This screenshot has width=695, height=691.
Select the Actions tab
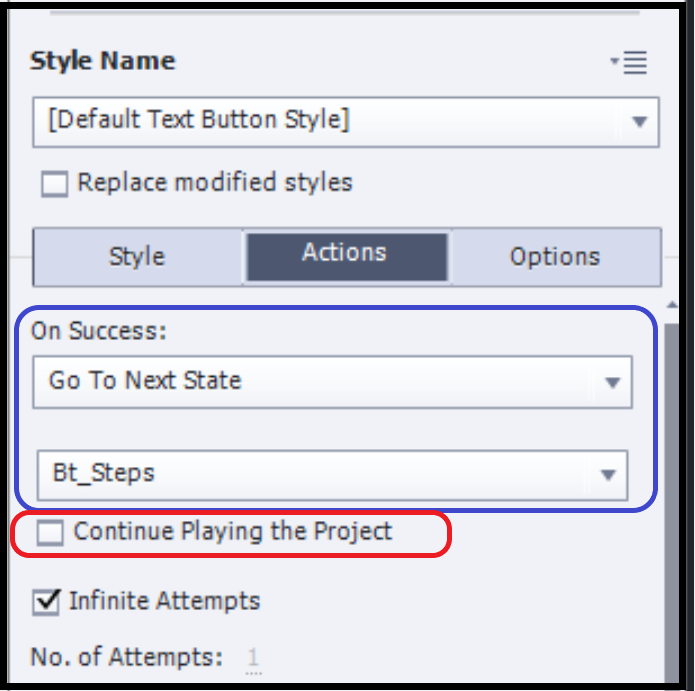(345, 255)
